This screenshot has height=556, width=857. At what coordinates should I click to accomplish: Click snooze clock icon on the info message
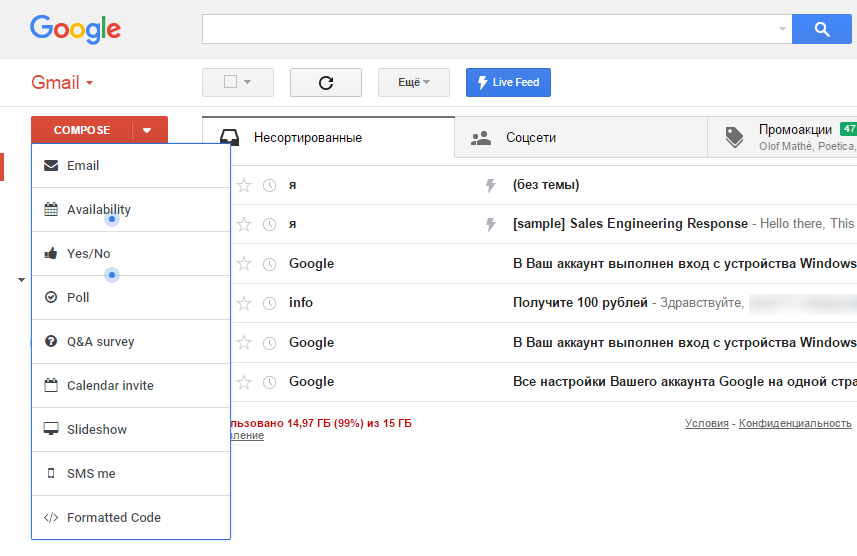click(x=269, y=303)
